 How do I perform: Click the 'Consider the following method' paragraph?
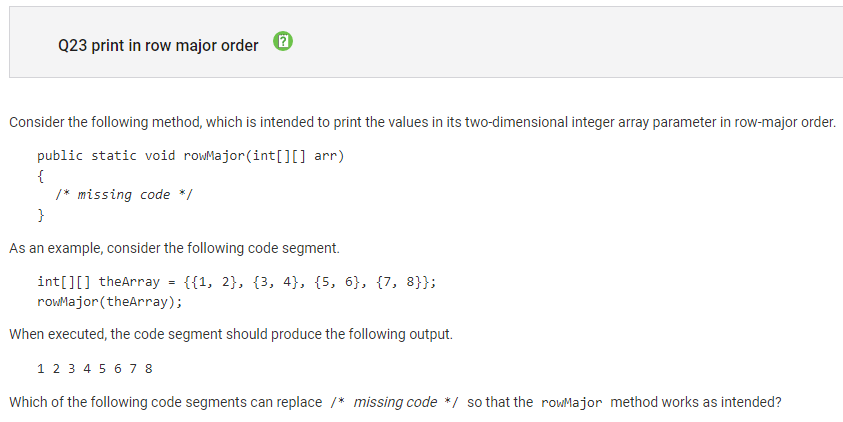423,123
